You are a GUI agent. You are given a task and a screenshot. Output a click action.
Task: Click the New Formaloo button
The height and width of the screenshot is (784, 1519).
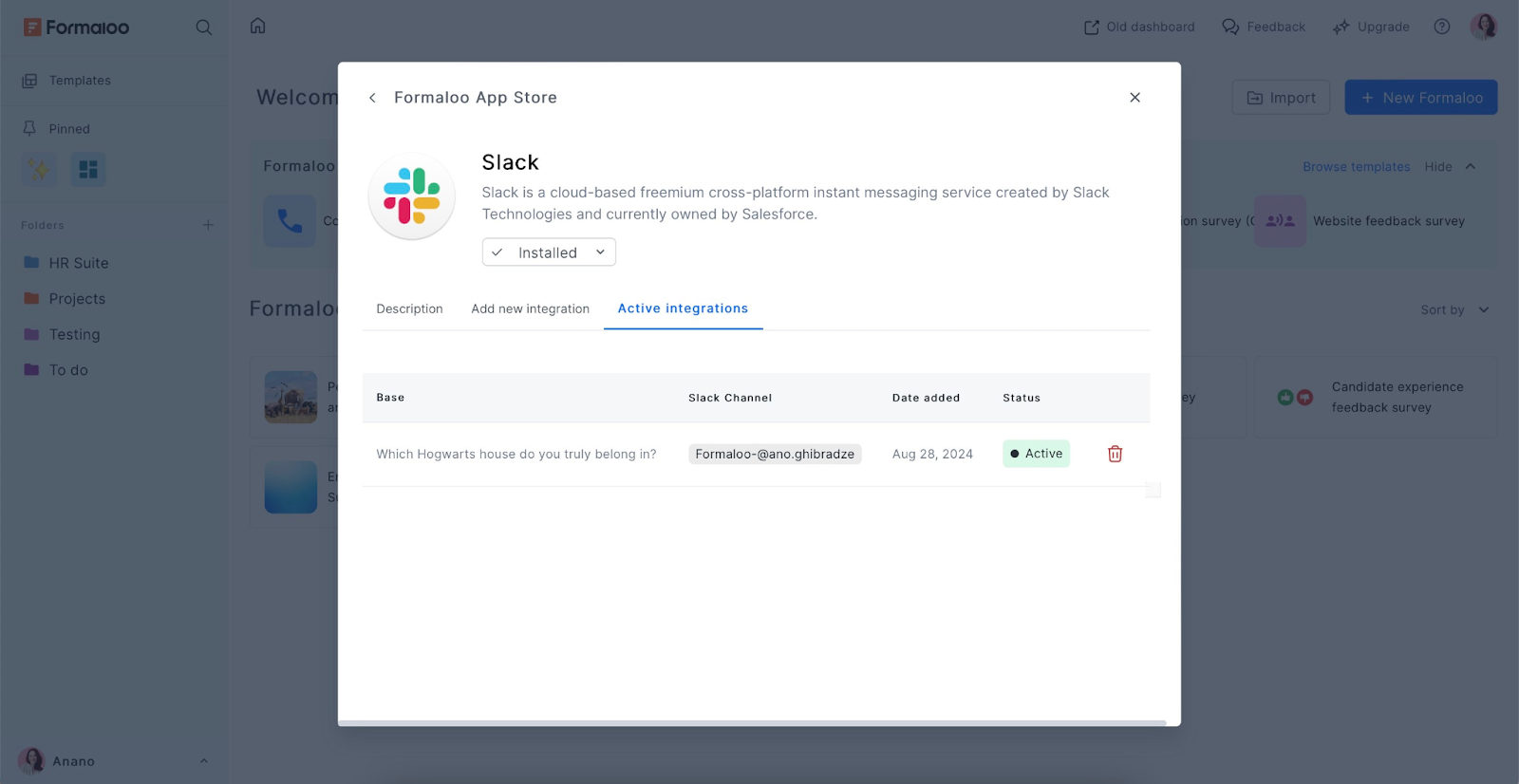(x=1421, y=98)
